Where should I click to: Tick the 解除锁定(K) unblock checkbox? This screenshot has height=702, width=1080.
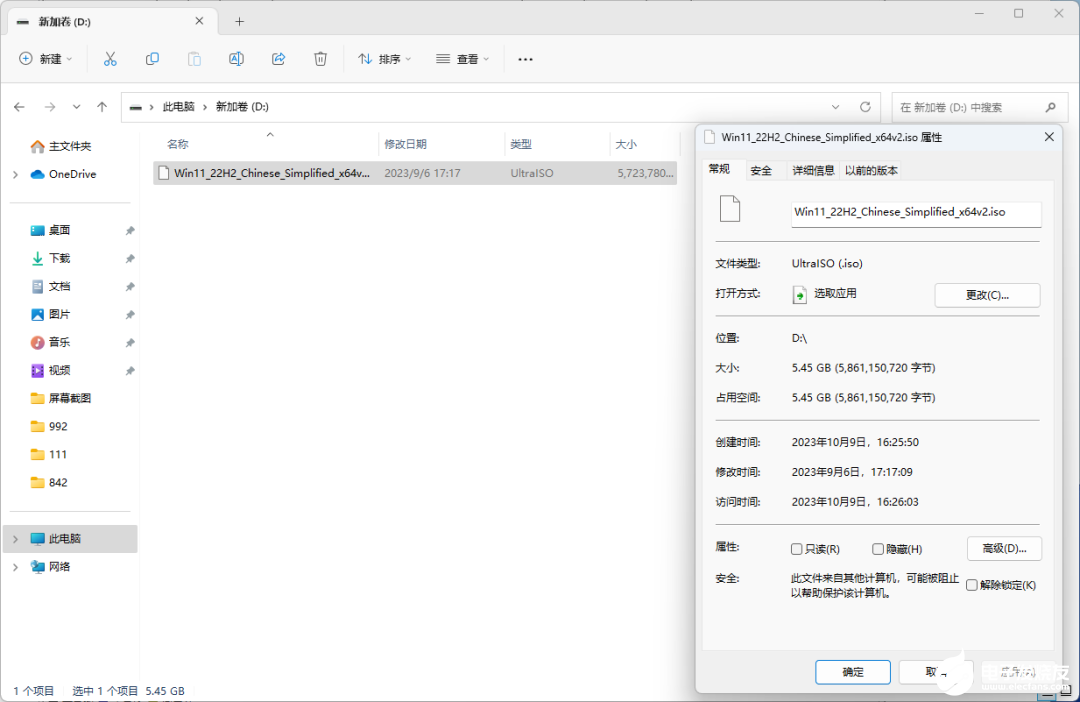[x=971, y=585]
